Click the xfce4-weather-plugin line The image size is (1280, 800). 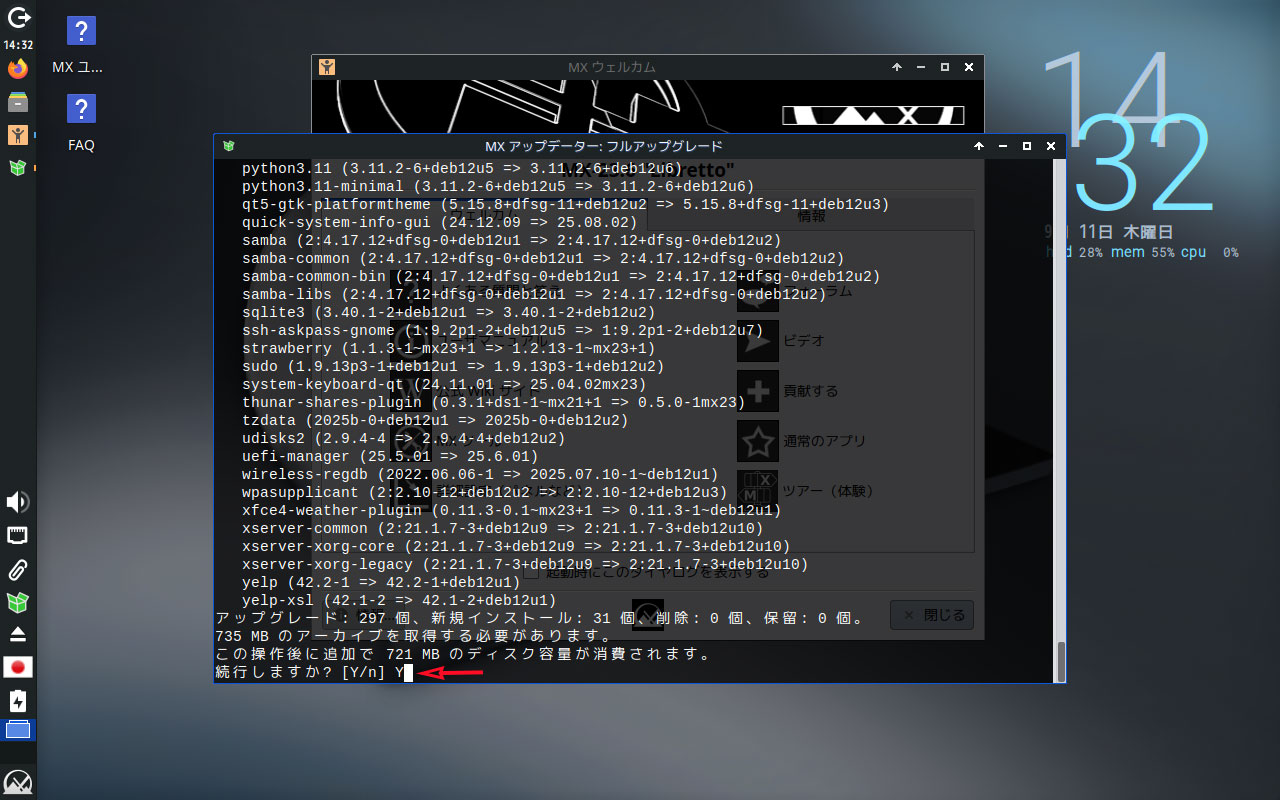[x=512, y=510]
